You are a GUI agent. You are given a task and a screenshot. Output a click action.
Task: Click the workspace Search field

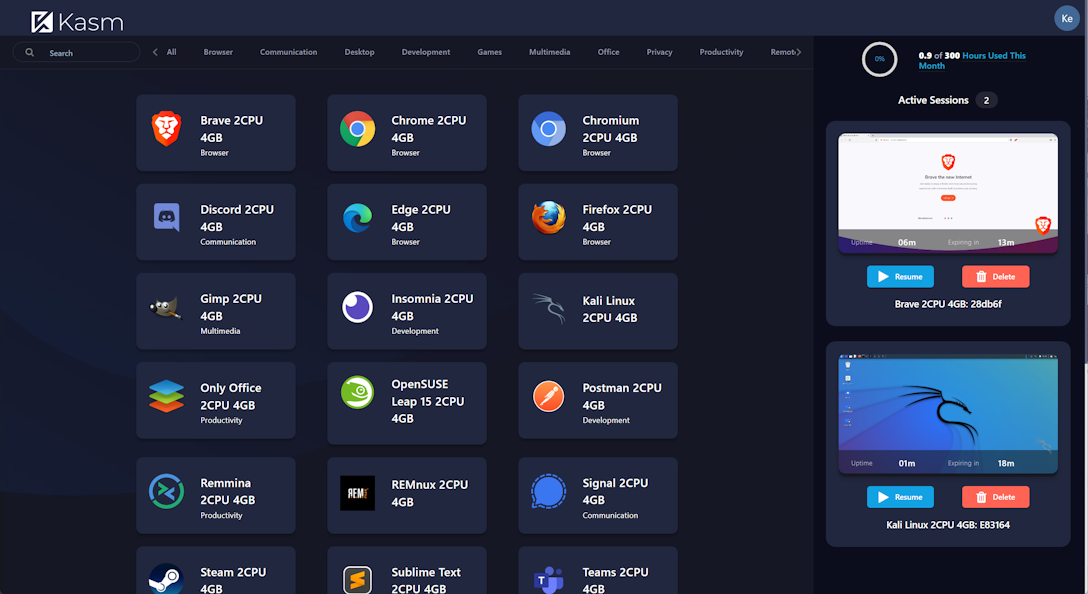(85, 53)
